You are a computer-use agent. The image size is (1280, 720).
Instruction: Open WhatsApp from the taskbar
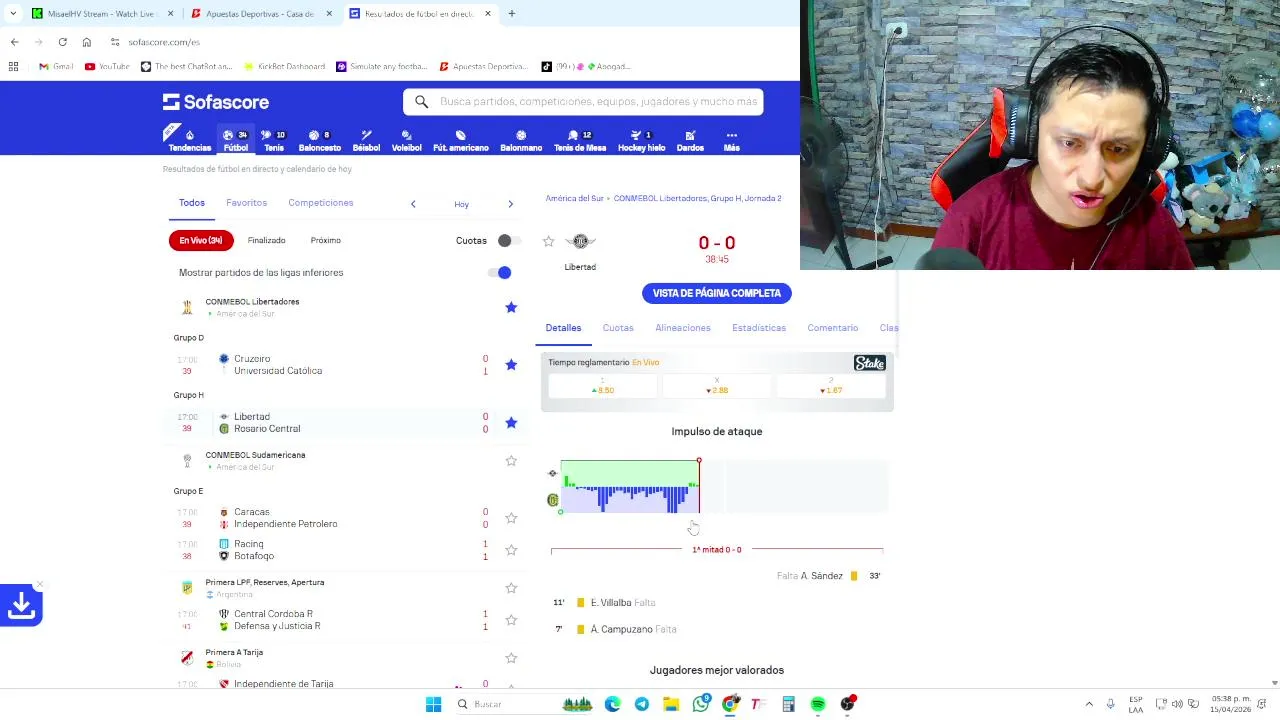tap(701, 704)
